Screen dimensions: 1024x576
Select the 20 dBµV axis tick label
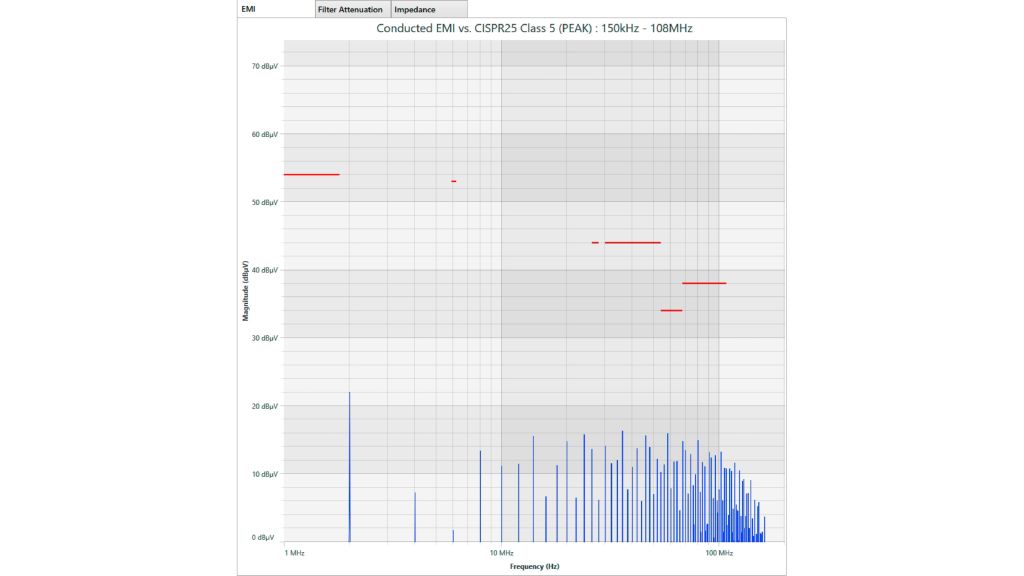point(264,406)
